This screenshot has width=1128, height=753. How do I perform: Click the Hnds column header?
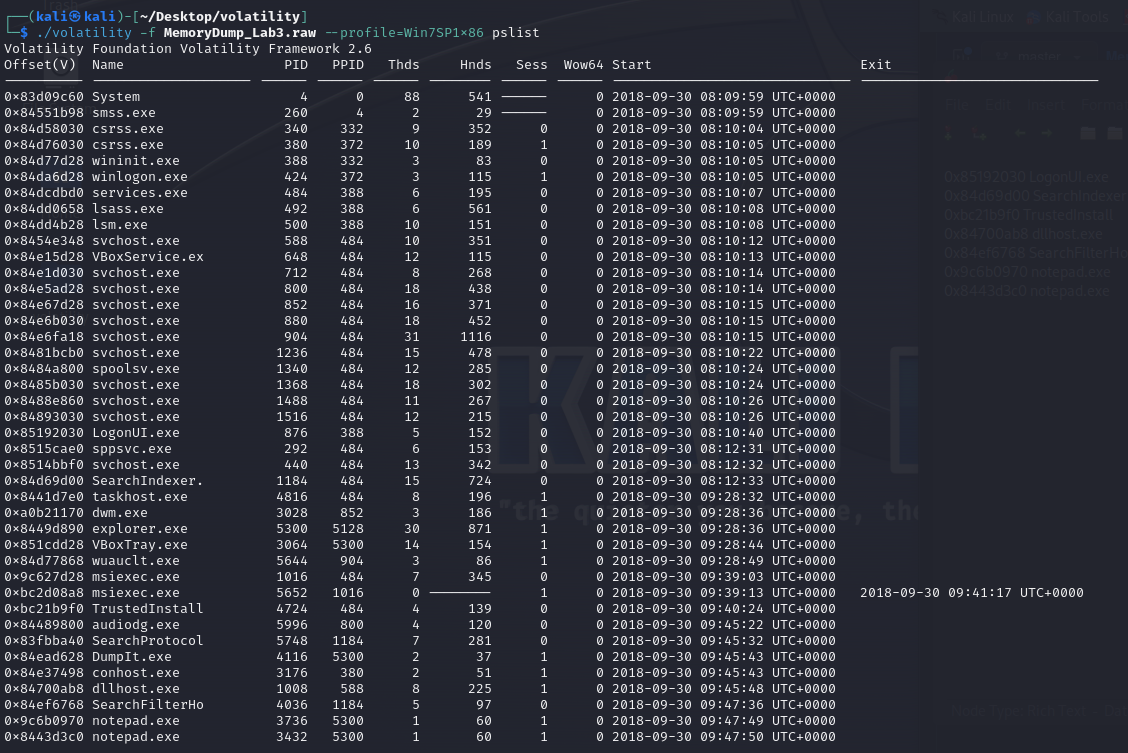476,65
